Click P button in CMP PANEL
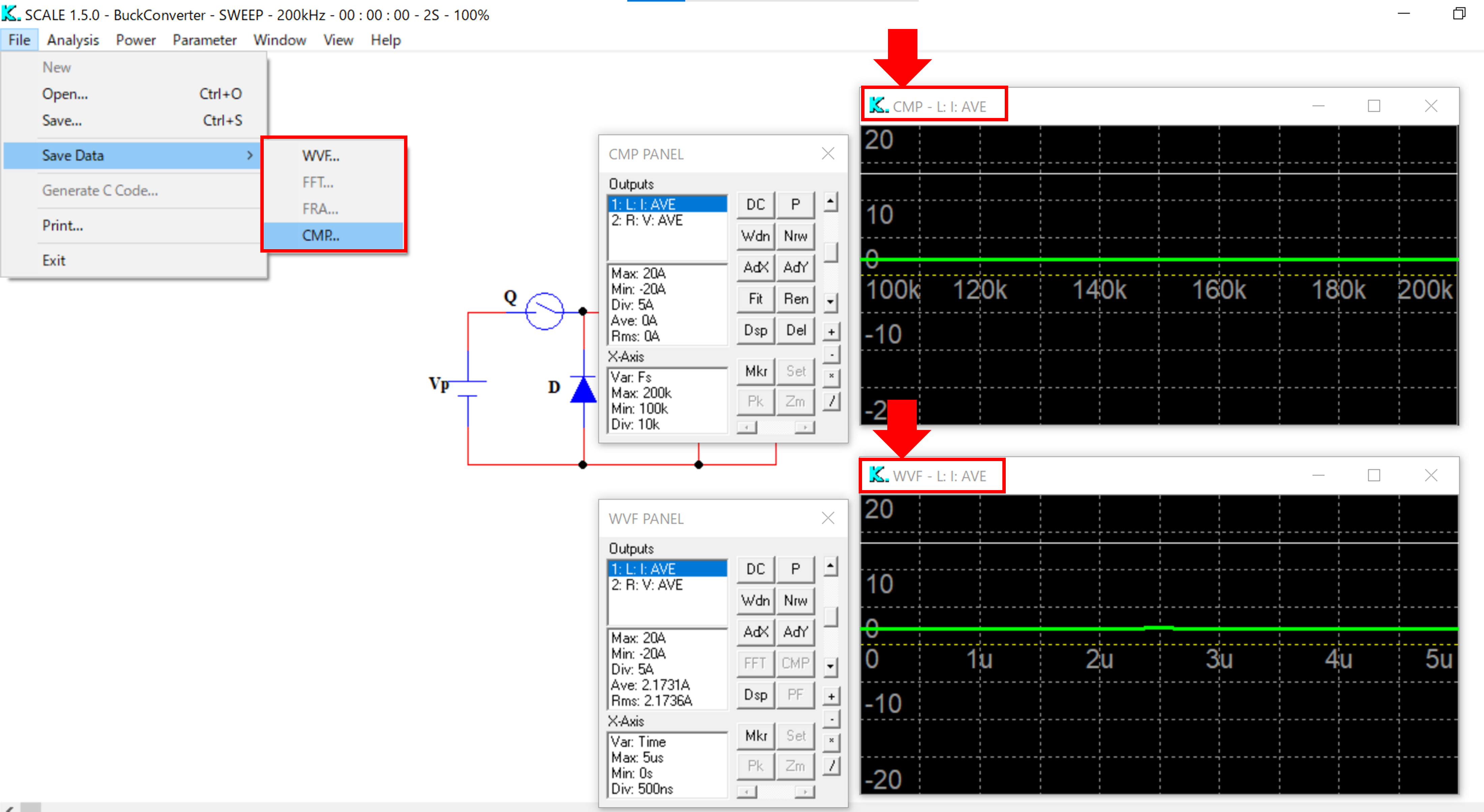Viewport: 1484px width, 812px height. coord(796,205)
